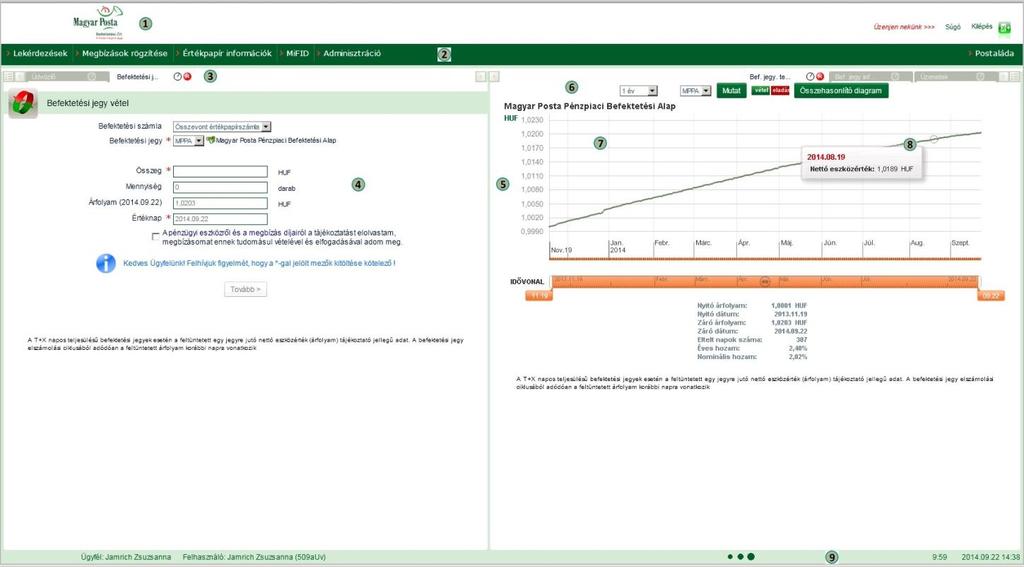
Task: Click the Befektetési jegy vétel swap icon
Action: (23, 103)
